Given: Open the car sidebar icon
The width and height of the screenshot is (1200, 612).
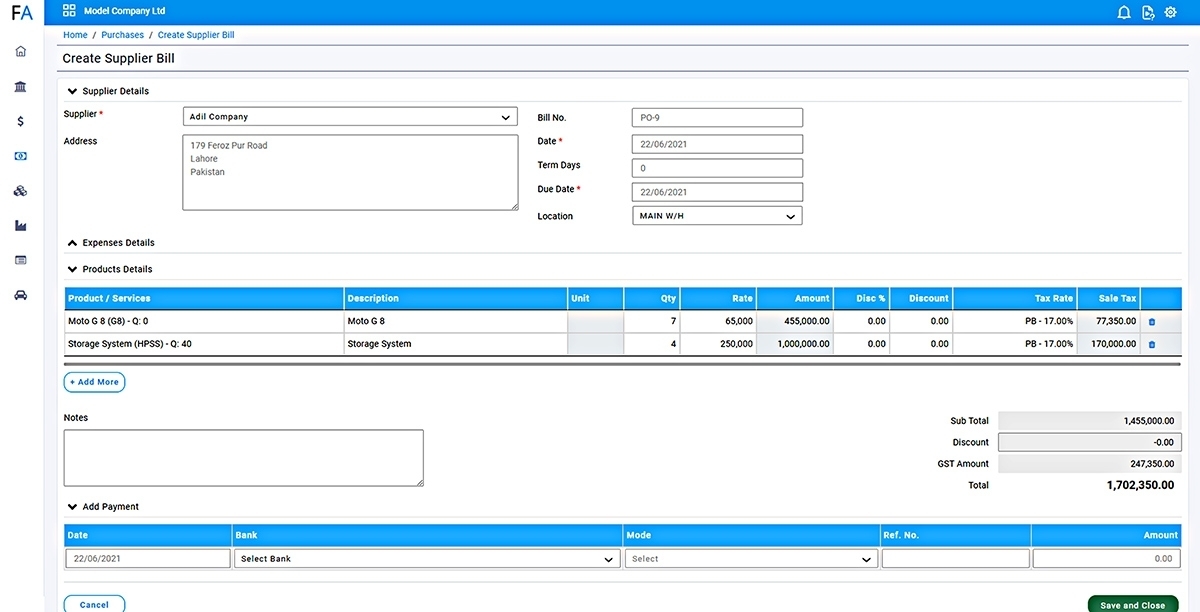Looking at the screenshot, I should coord(21,295).
